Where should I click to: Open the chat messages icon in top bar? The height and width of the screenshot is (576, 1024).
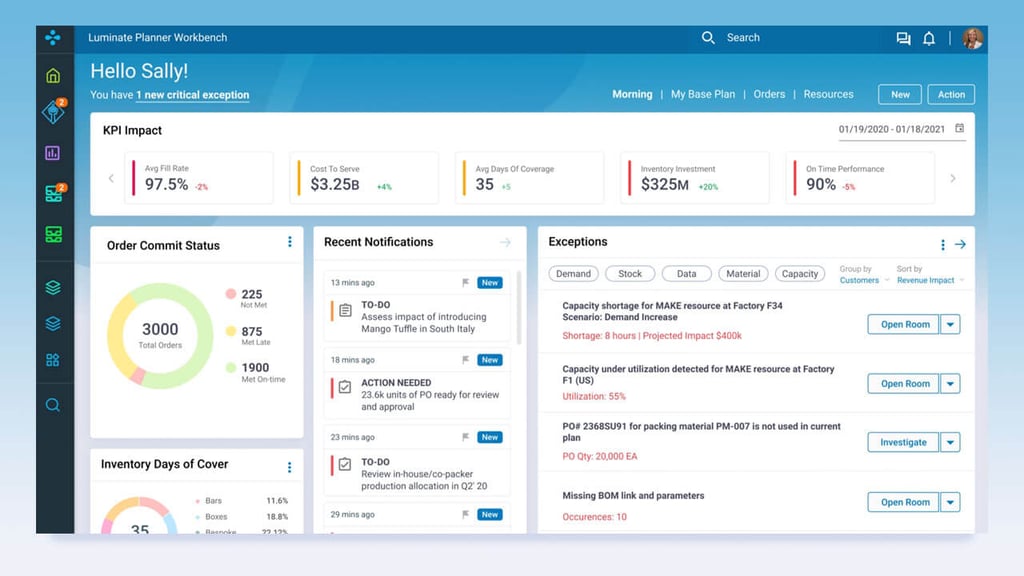pyautogui.click(x=903, y=38)
